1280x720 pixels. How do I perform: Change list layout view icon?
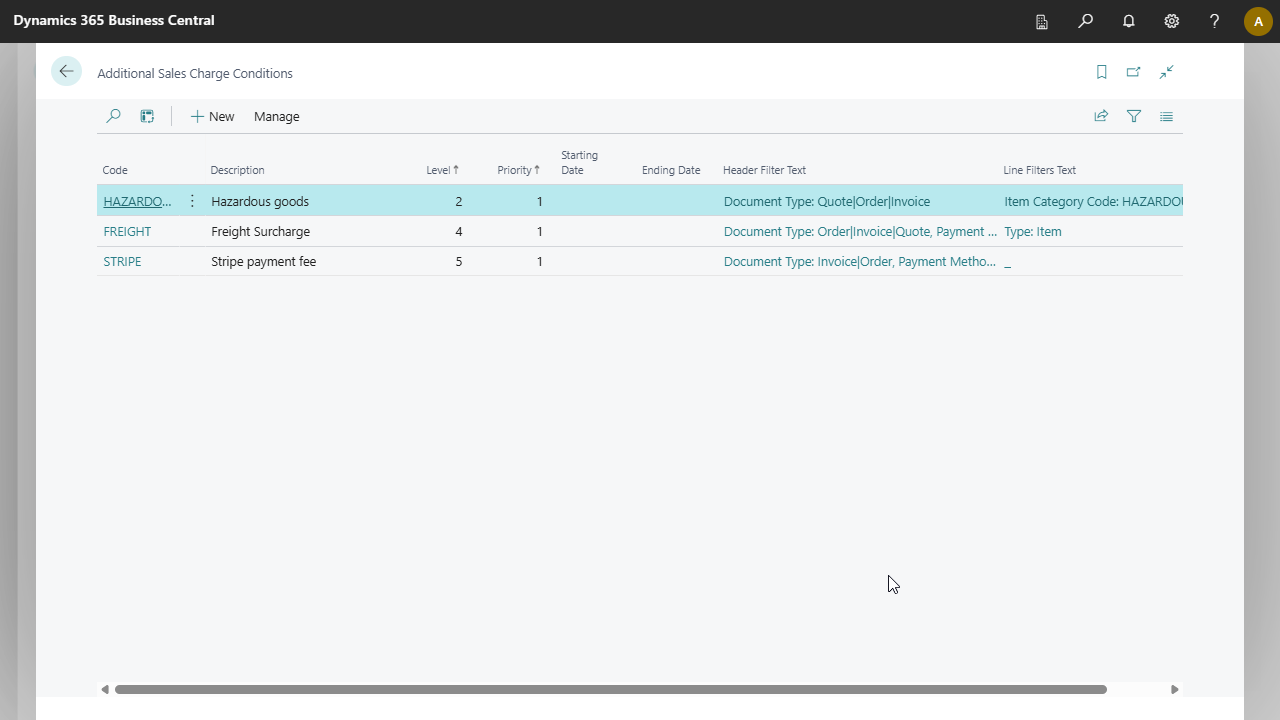click(x=1166, y=116)
